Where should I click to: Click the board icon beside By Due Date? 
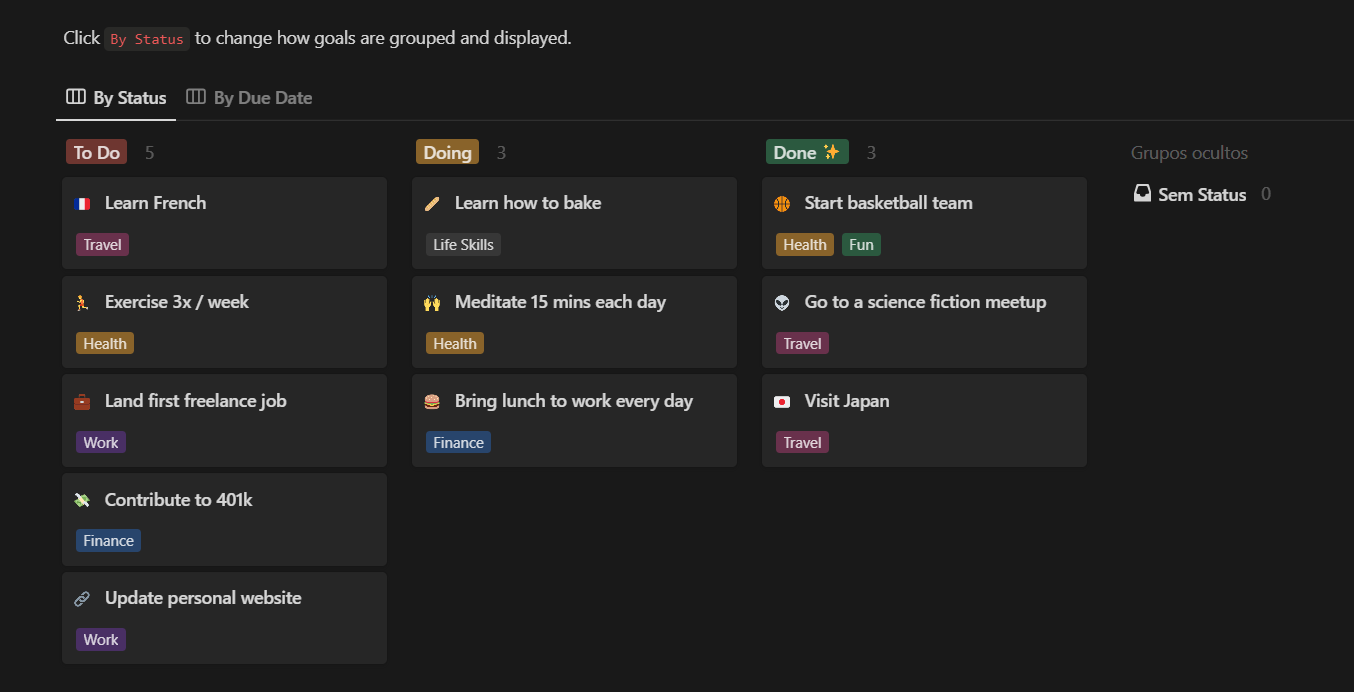click(194, 96)
